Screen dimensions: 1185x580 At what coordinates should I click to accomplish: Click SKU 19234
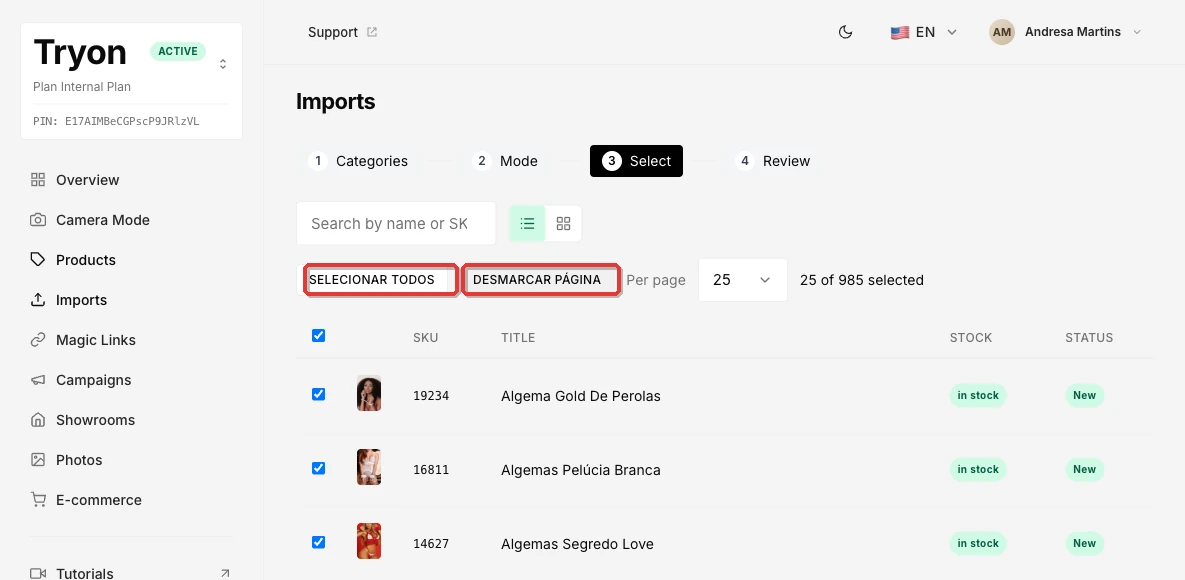pyautogui.click(x=432, y=395)
